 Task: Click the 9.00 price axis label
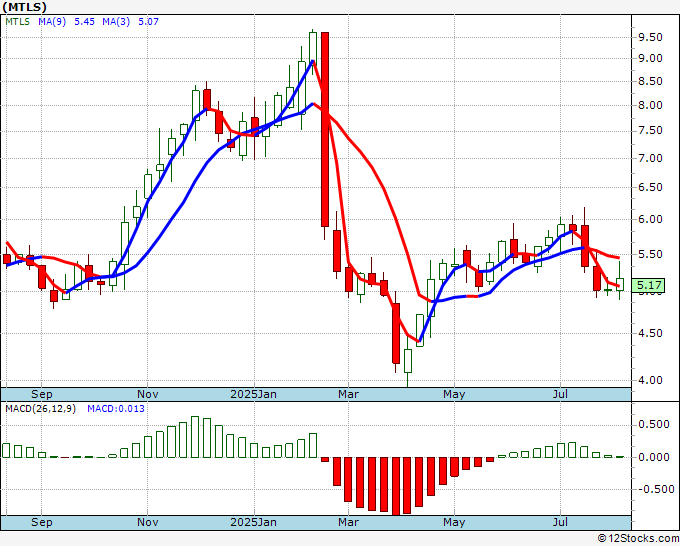(650, 59)
